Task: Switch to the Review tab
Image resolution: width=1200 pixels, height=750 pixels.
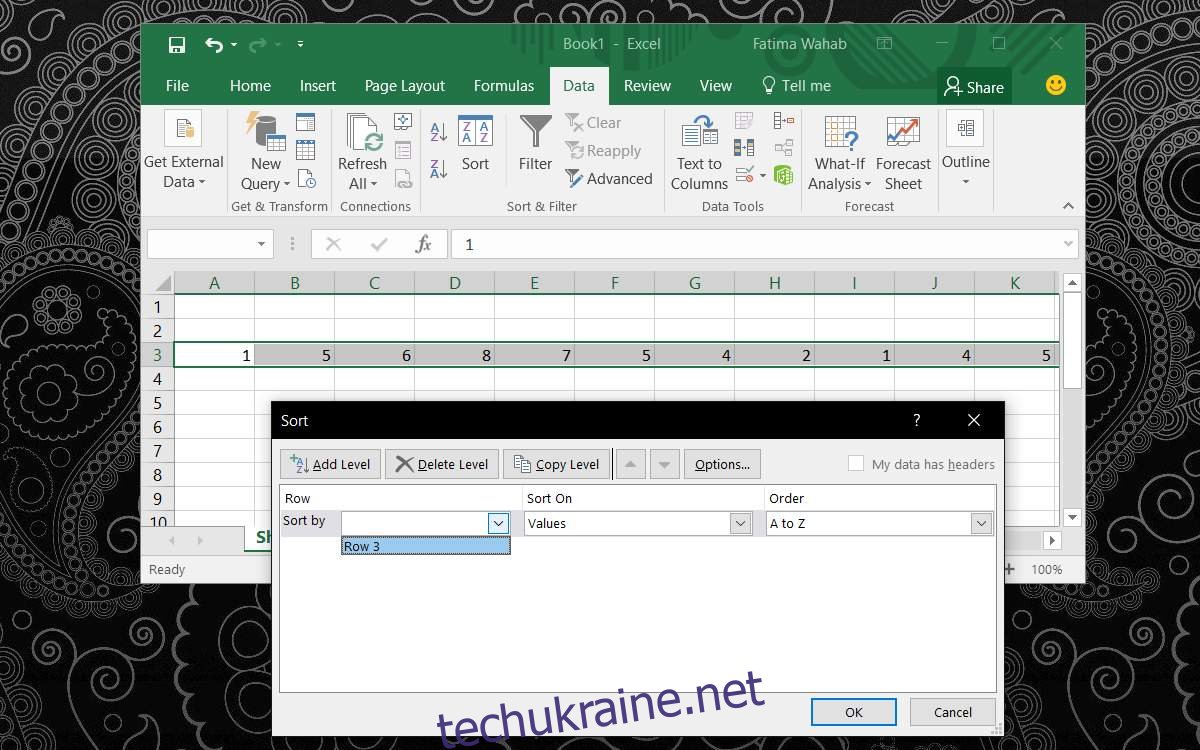Action: coord(647,86)
